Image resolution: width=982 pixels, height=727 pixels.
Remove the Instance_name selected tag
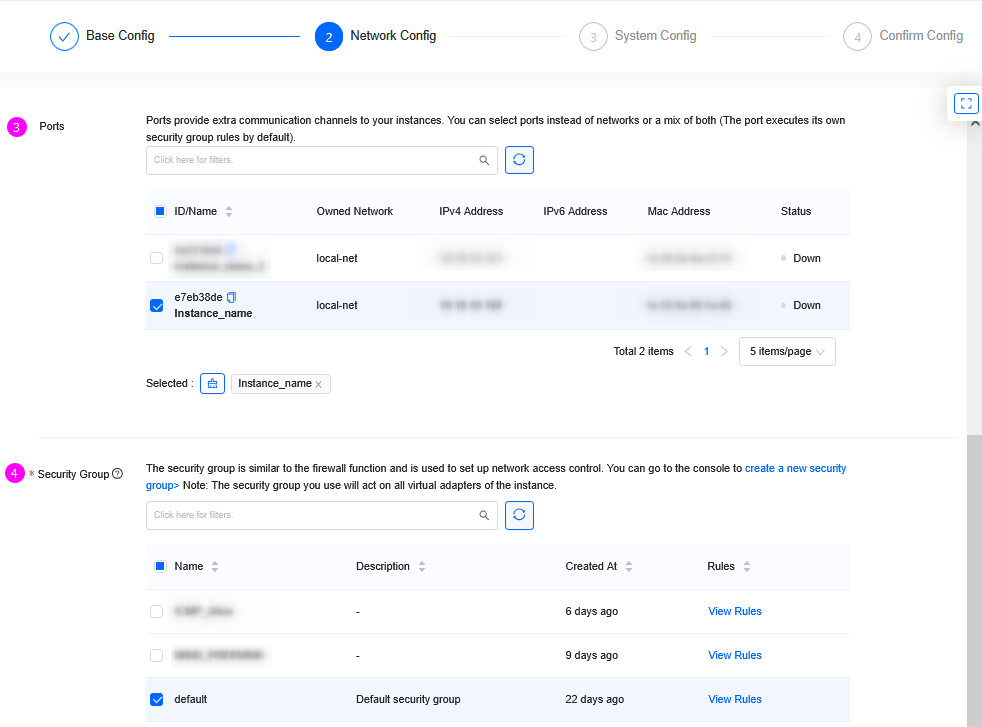coord(319,384)
